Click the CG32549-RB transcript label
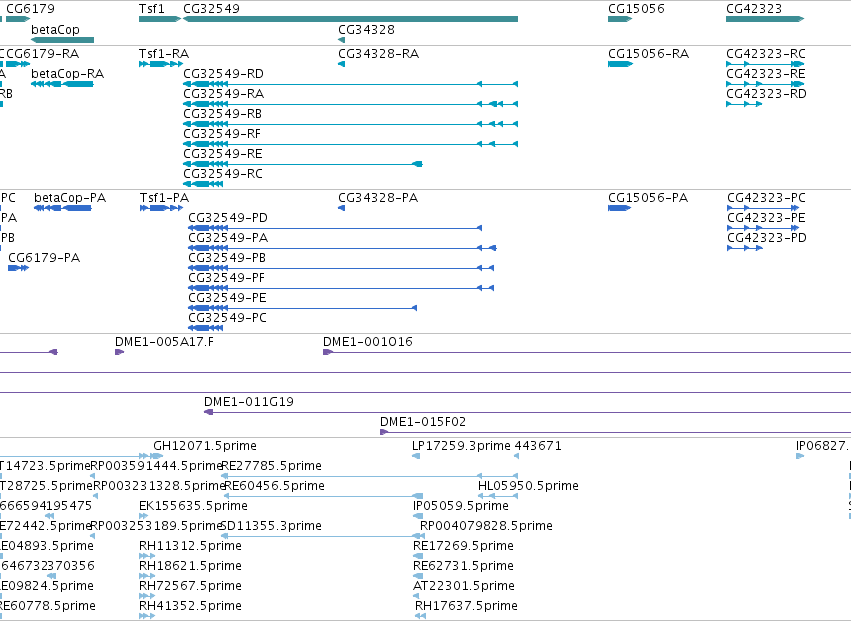The width and height of the screenshot is (851, 621). click(x=223, y=114)
